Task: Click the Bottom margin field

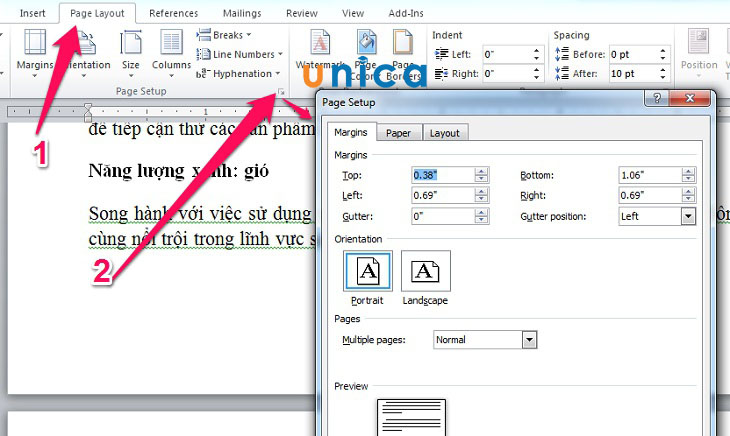Action: point(650,175)
